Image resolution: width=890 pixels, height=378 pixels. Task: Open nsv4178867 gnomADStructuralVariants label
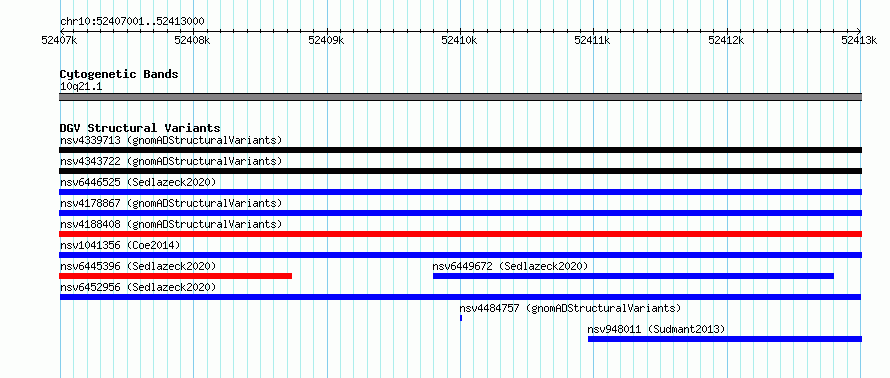(171, 203)
